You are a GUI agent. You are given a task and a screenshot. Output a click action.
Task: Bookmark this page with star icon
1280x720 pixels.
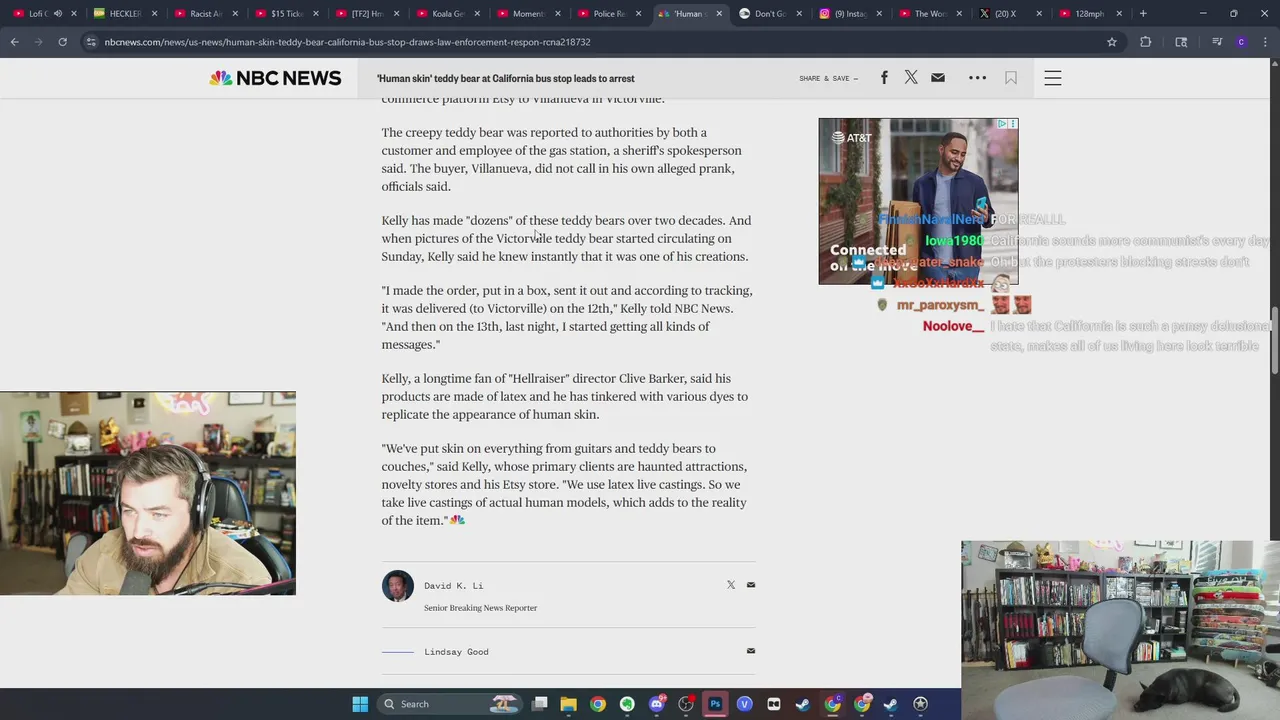point(1112,42)
